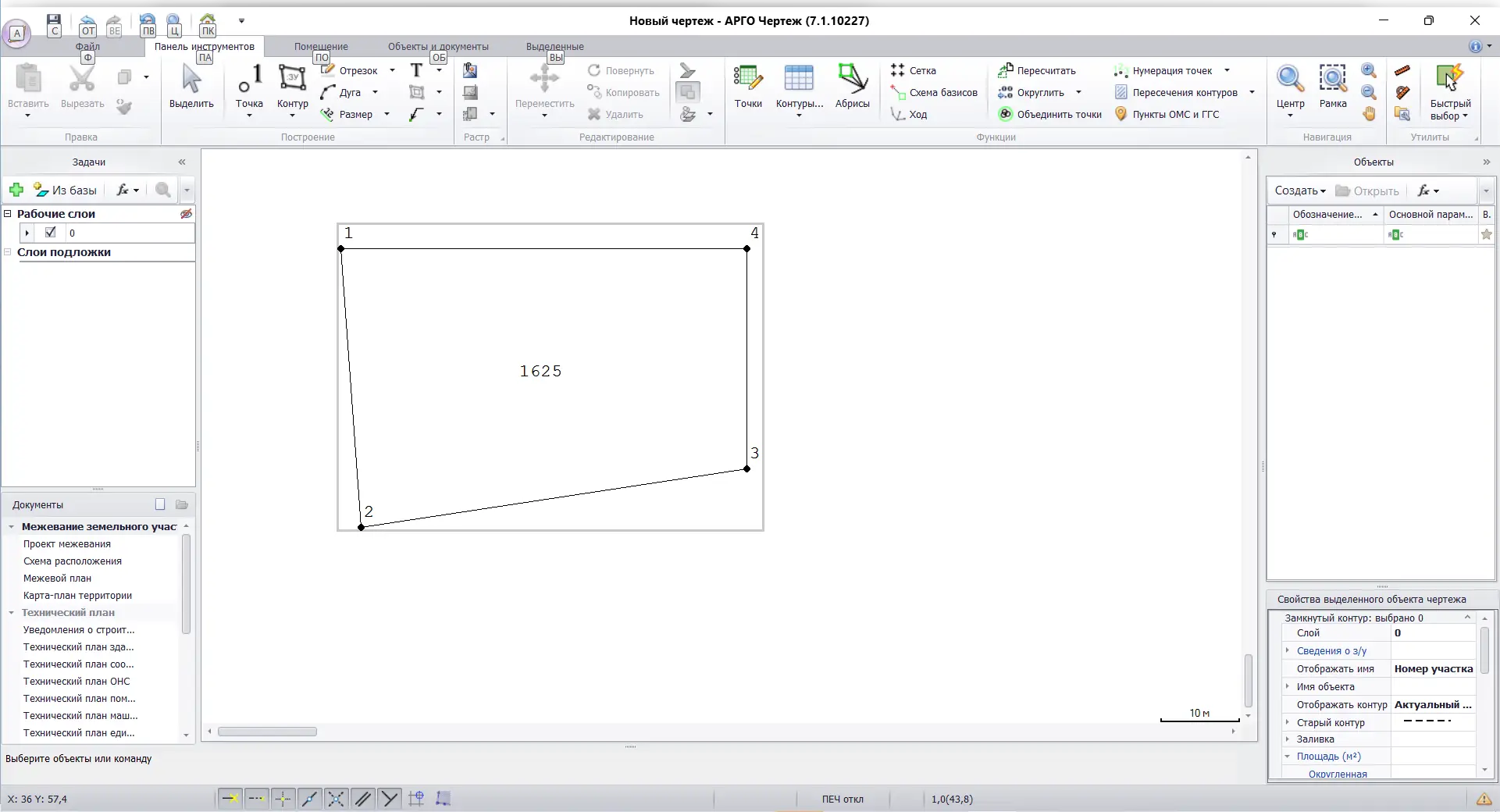Image resolution: width=1500 pixels, height=812 pixels.
Task: Toggle midpoint snap in status bar
Action: pos(309,798)
